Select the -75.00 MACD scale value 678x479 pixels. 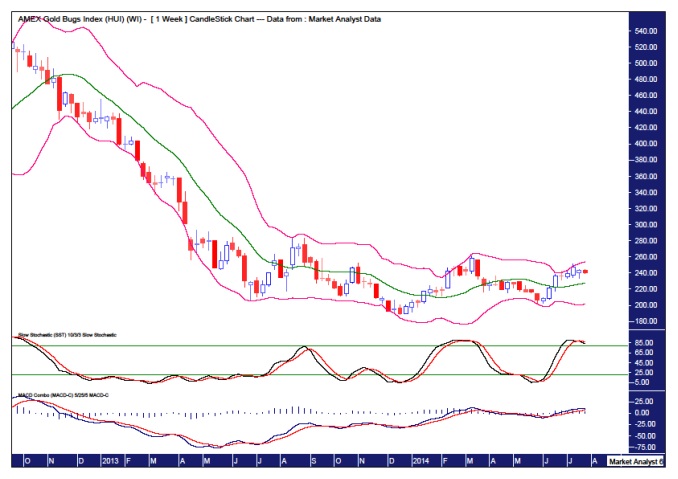(x=645, y=448)
